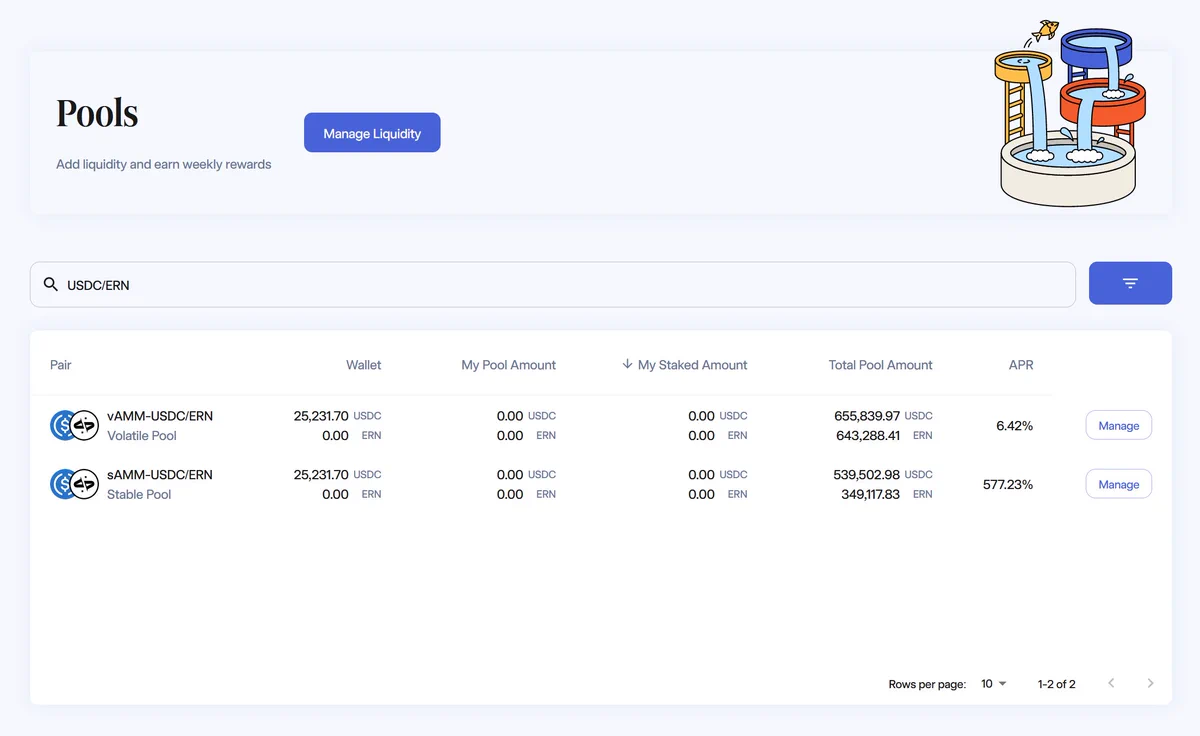1200x736 pixels.
Task: Click the vAMM-USDC/ERN token pair icon
Action: (x=74, y=425)
